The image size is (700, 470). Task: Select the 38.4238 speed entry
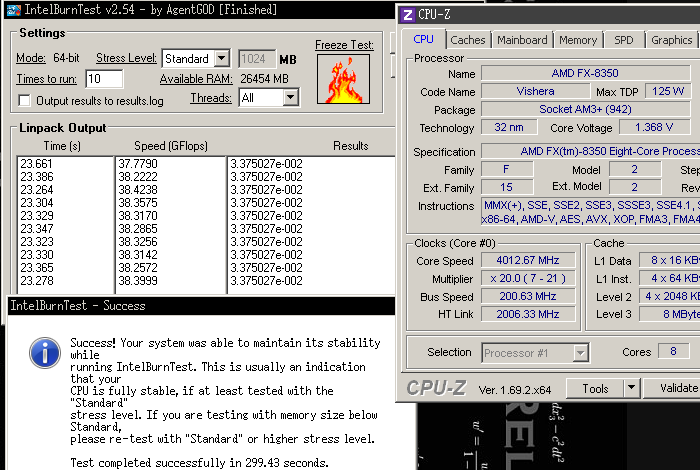(x=138, y=190)
